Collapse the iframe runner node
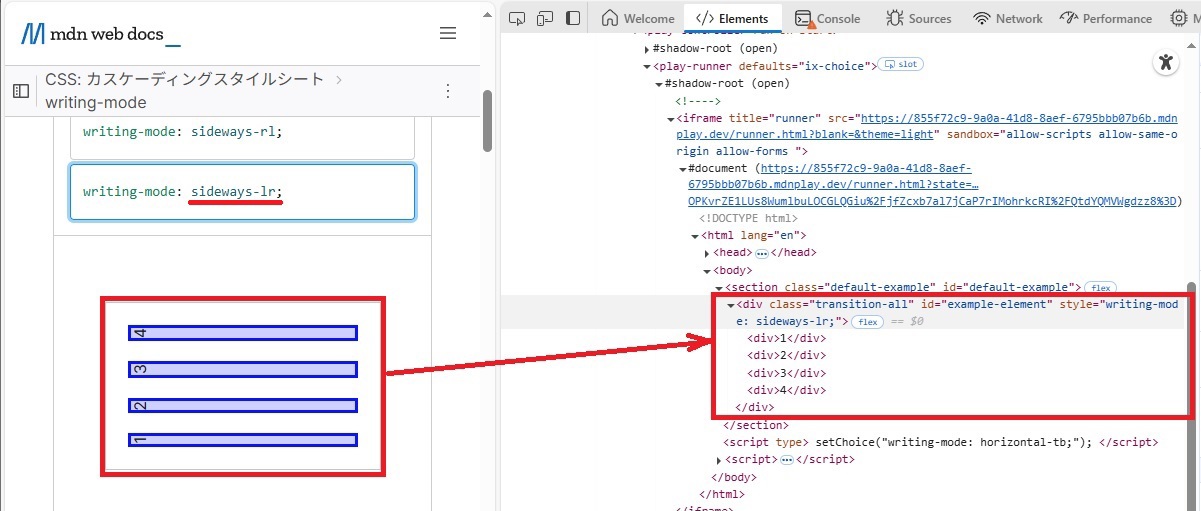The width and height of the screenshot is (1201, 511). click(x=670, y=118)
